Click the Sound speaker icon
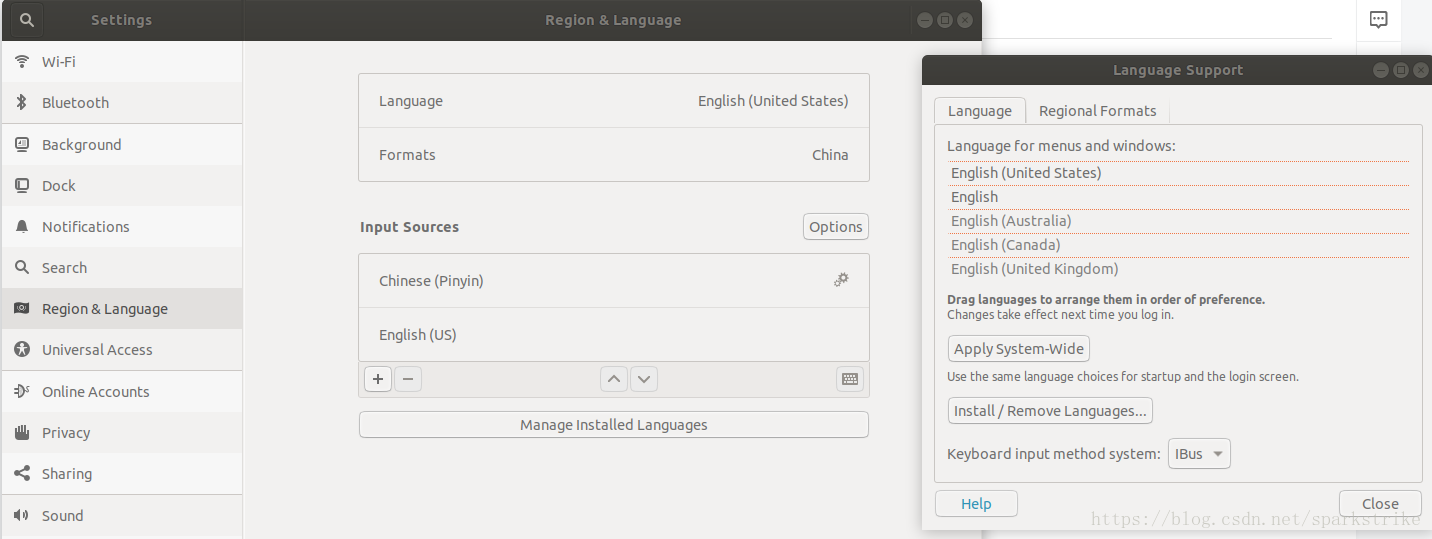1432x539 pixels. (x=22, y=515)
